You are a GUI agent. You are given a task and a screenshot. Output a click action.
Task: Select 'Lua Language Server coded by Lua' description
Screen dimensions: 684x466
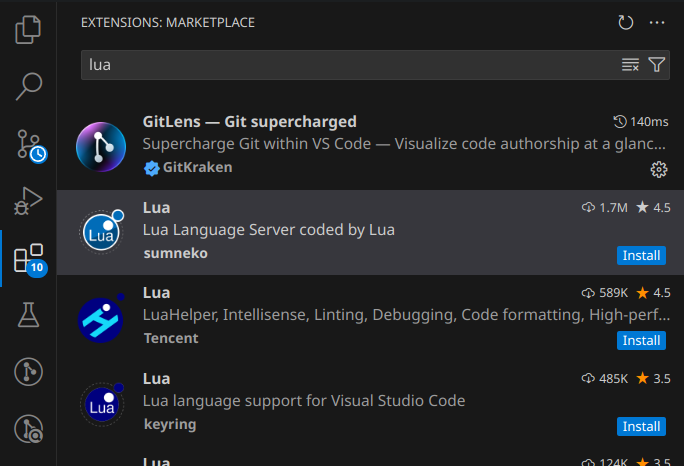point(269,230)
